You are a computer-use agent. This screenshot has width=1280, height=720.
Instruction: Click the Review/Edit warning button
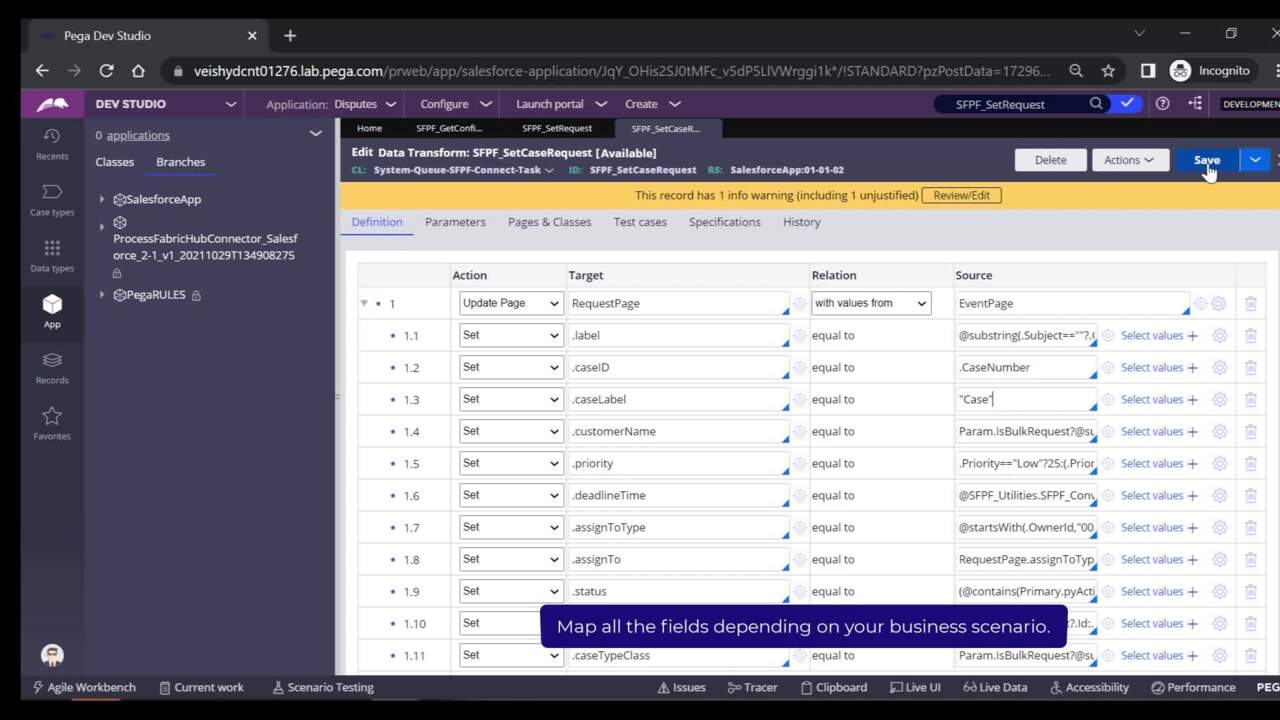pyautogui.click(x=960, y=196)
